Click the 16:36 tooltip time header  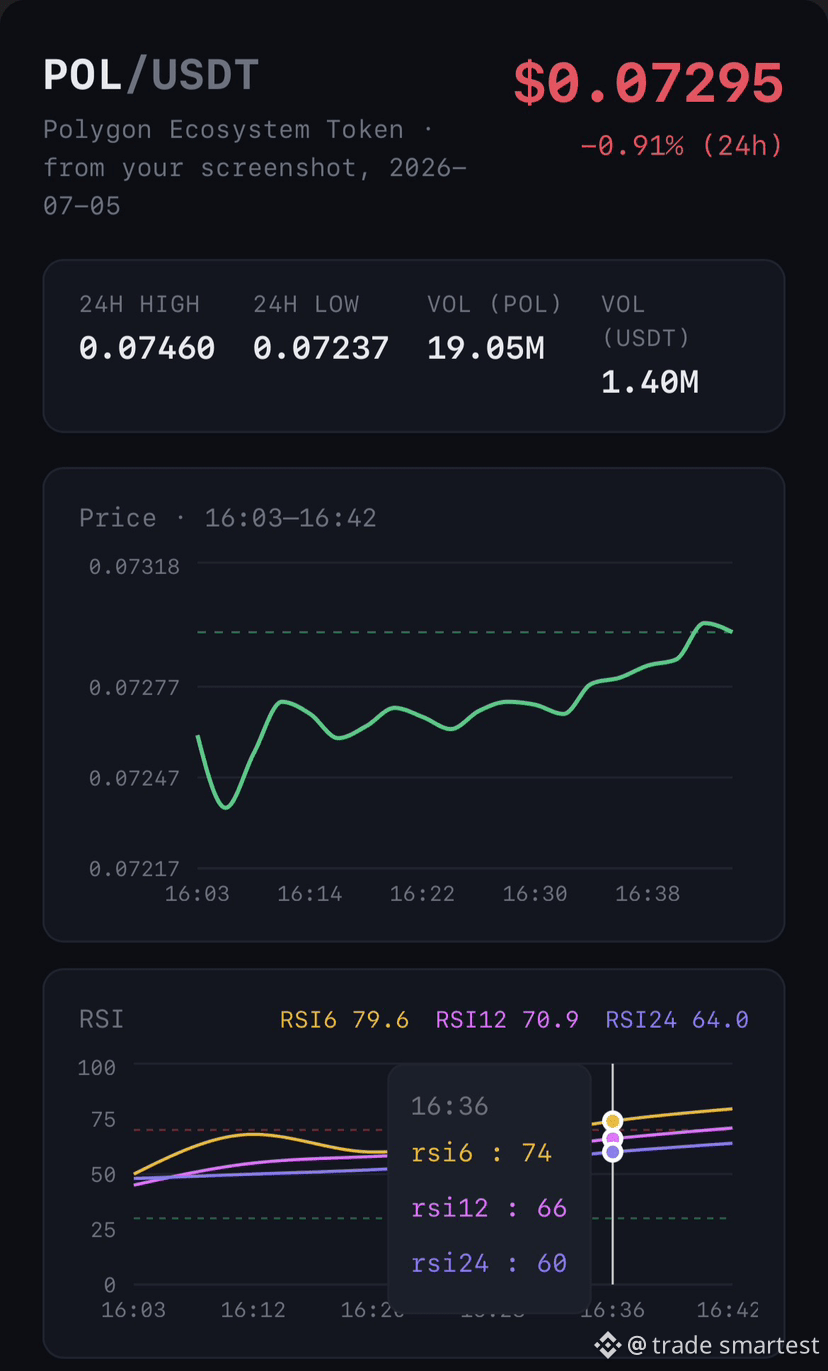(450, 1106)
